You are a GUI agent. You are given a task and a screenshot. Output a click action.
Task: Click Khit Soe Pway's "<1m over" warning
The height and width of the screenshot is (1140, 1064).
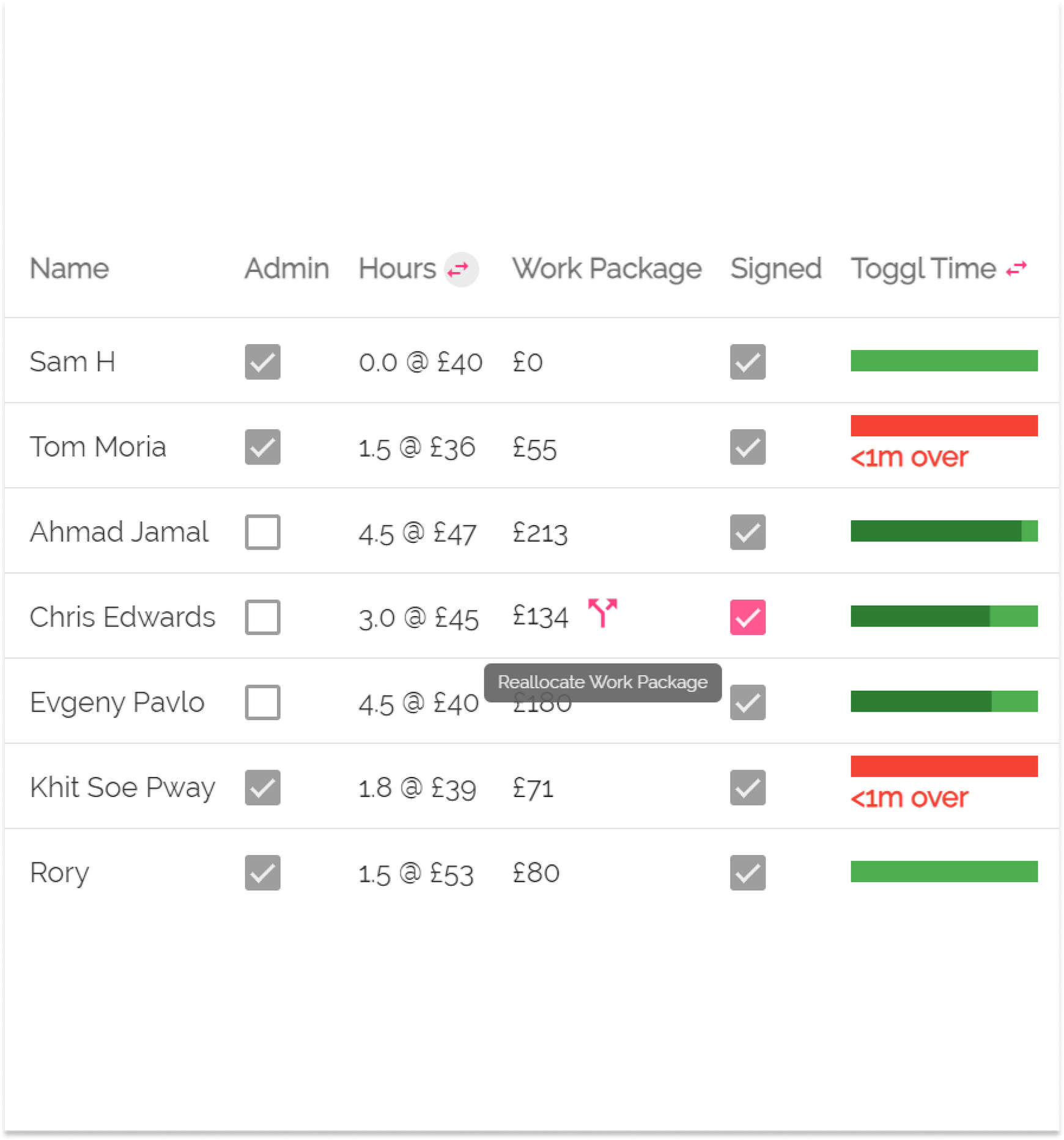(909, 798)
